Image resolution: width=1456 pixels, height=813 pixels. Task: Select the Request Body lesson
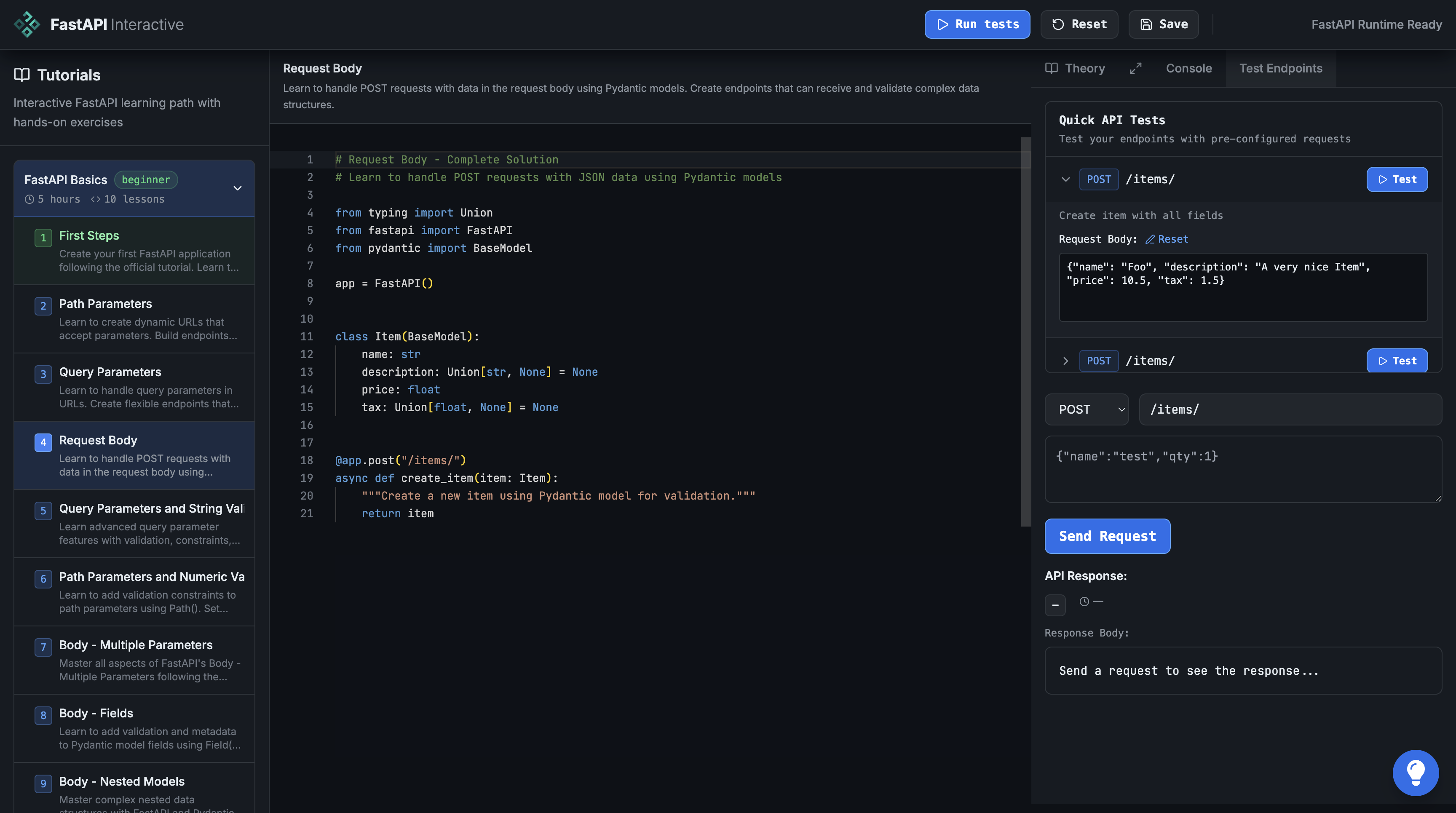tap(134, 455)
